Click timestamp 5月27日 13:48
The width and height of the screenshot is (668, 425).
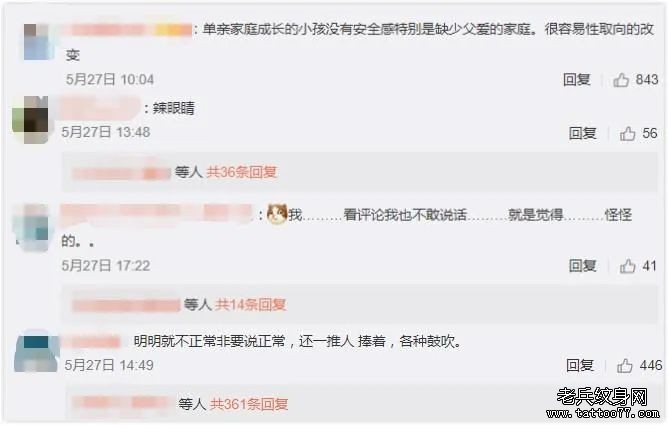[106, 132]
